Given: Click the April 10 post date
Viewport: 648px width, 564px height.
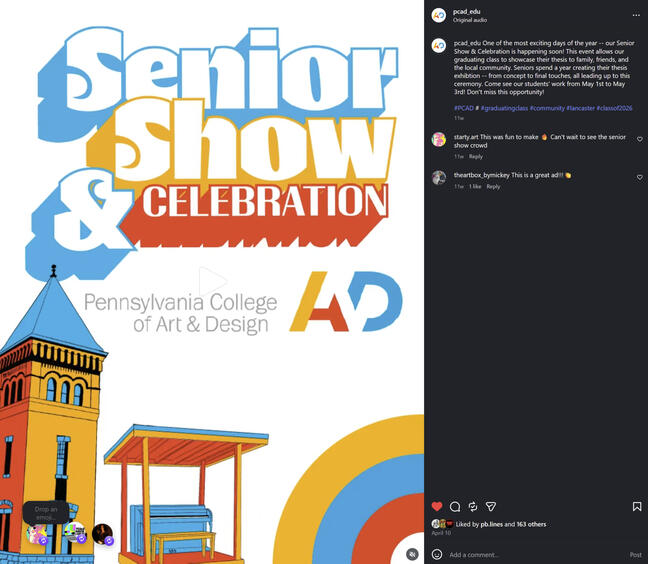Looking at the screenshot, I should pyautogui.click(x=441, y=533).
